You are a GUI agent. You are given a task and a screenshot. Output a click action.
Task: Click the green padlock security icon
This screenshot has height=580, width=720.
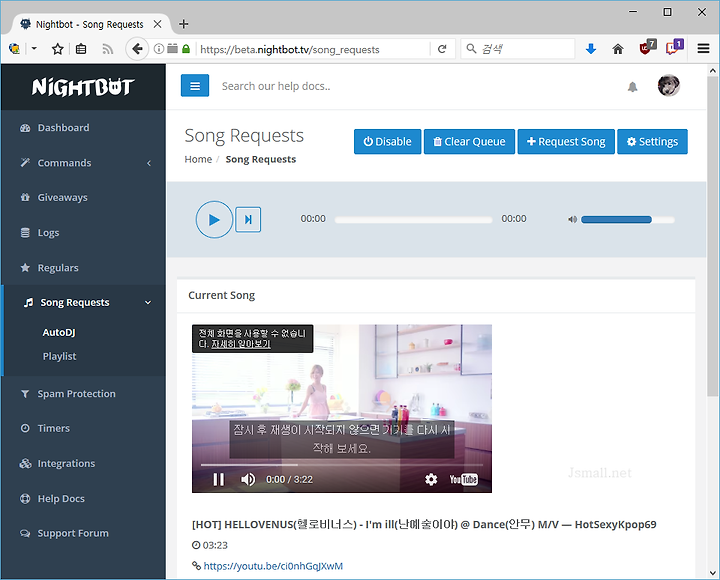186,49
